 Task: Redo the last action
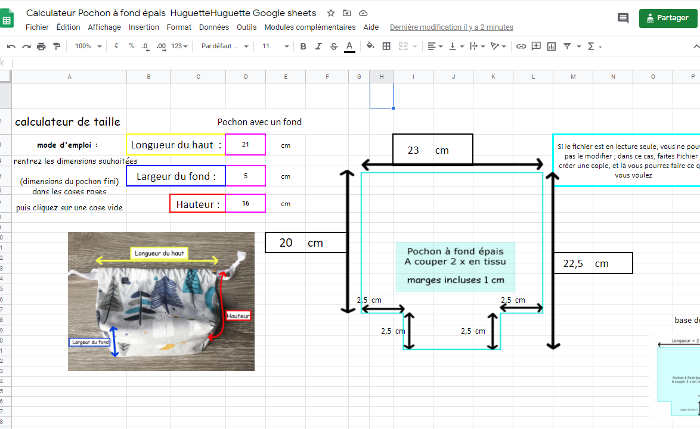[26, 46]
